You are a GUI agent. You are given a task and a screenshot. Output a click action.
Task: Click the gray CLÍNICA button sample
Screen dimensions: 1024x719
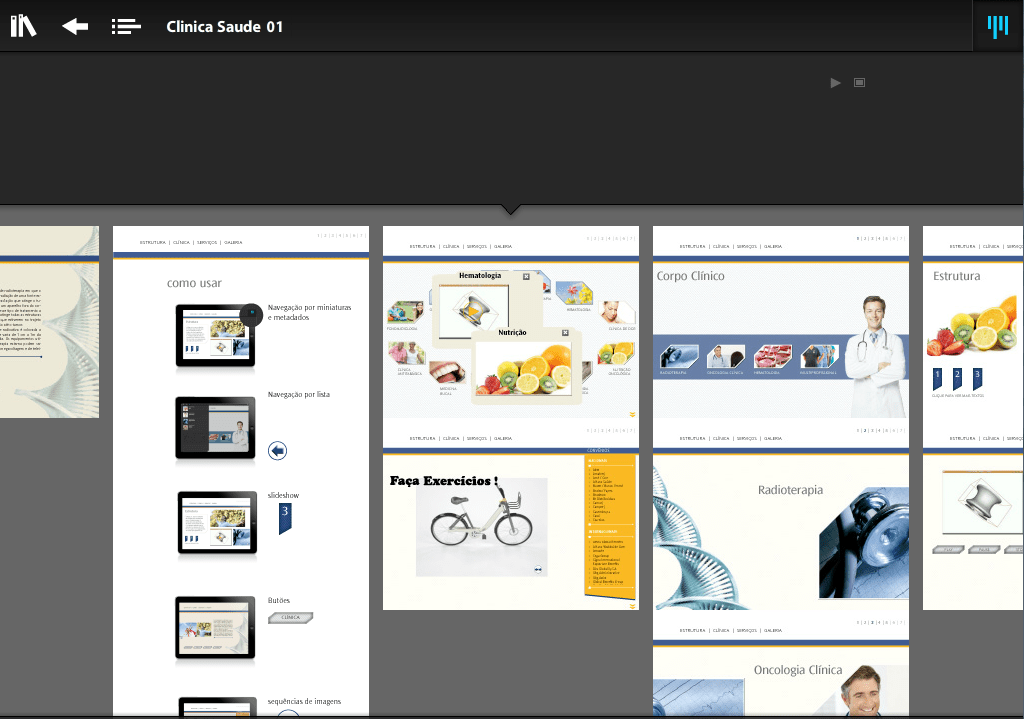tap(291, 617)
